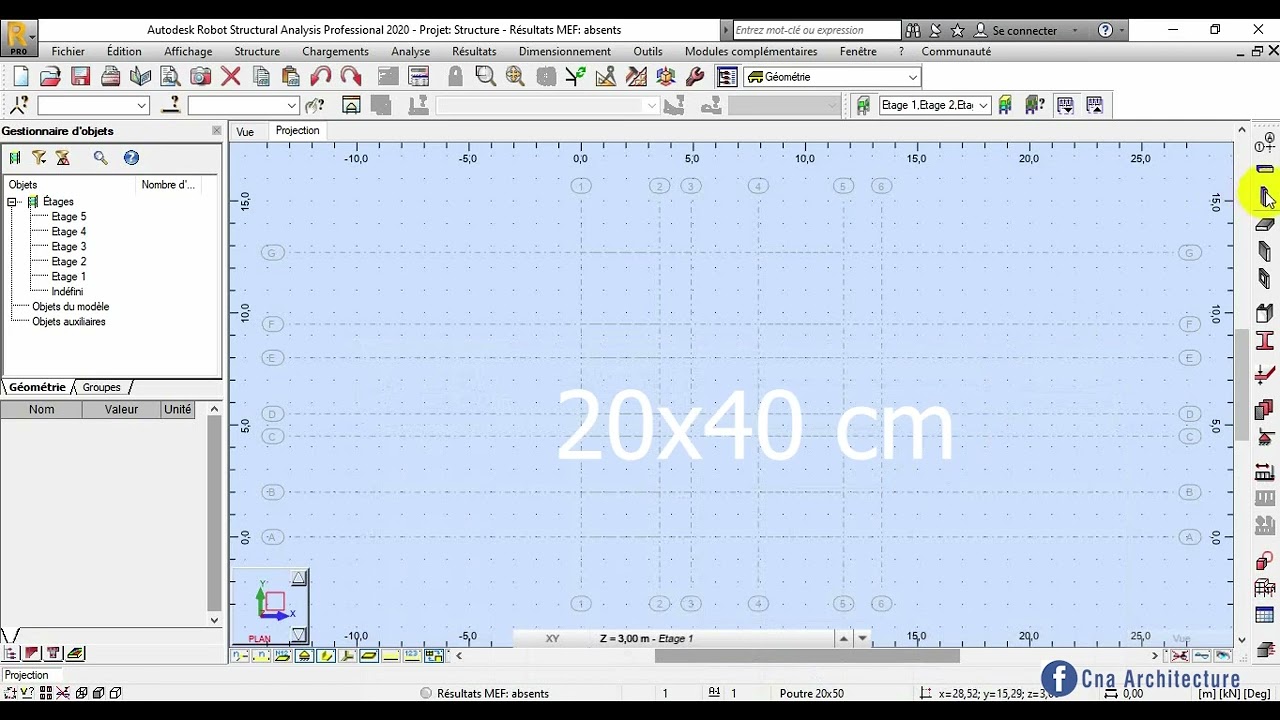This screenshot has height=720, width=1280.
Task: Click the red X delete icon
Action: [231, 77]
